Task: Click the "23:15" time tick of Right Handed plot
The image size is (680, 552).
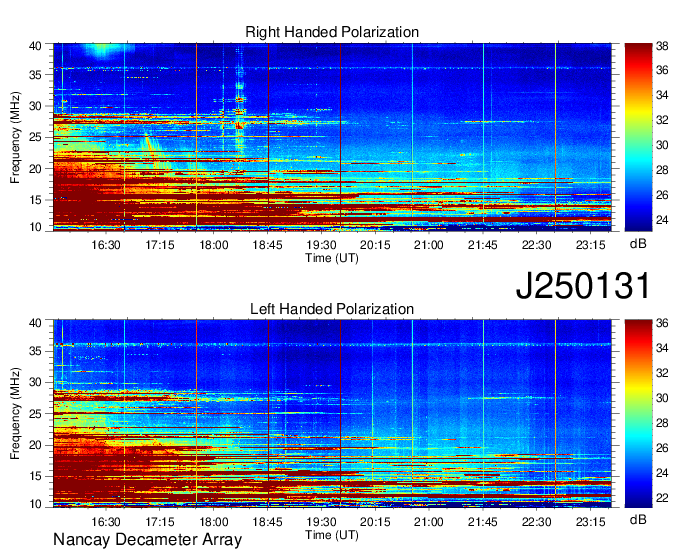Action: point(591,245)
